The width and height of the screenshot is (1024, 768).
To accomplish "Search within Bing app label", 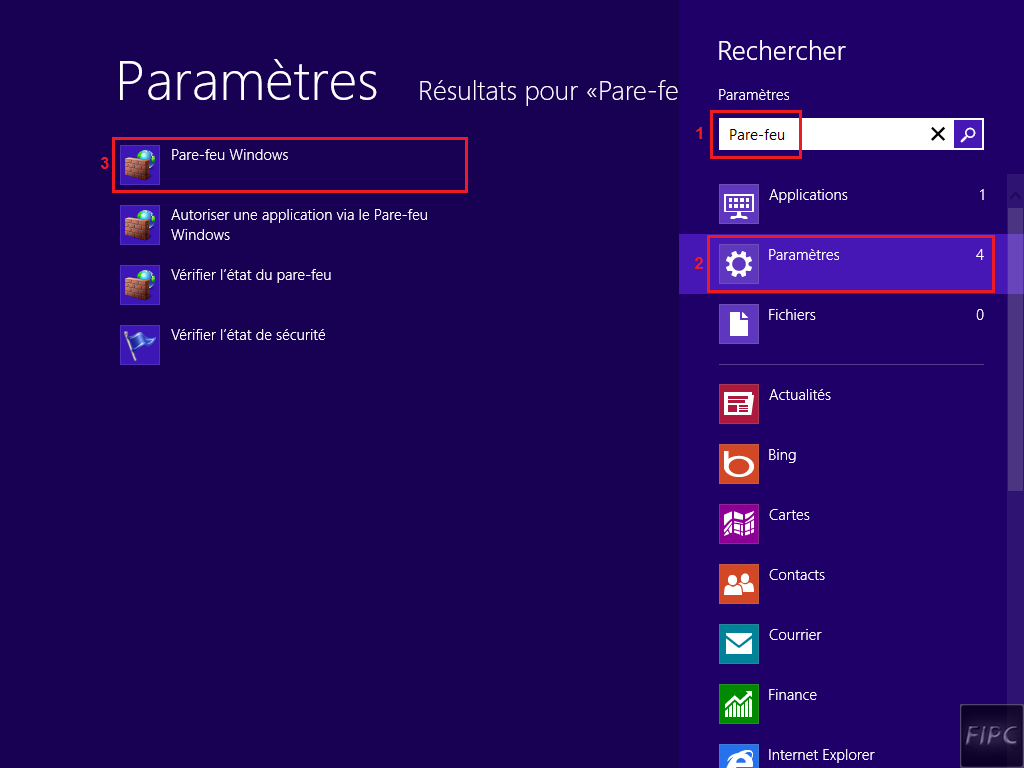I will (782, 455).
